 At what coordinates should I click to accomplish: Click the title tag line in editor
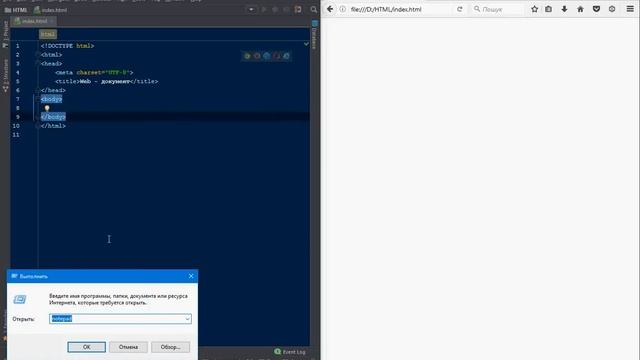[107, 81]
